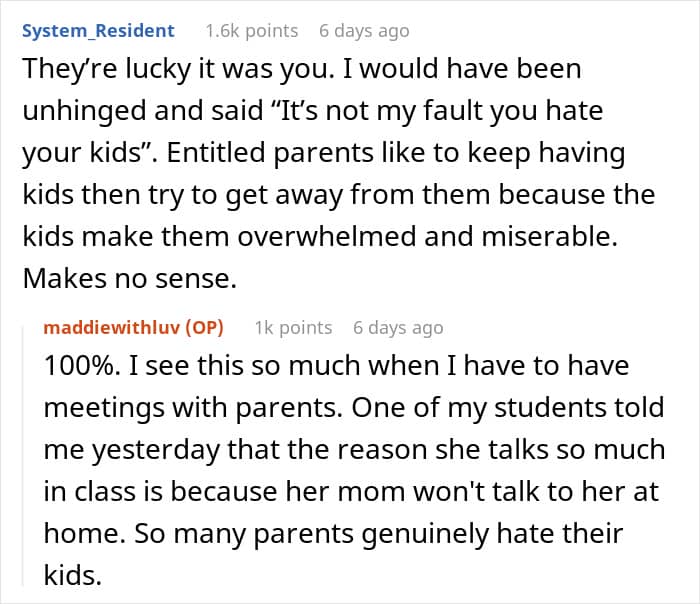Click the reply's "6 days ago" timestamp
700x604 pixels.
(x=398, y=327)
